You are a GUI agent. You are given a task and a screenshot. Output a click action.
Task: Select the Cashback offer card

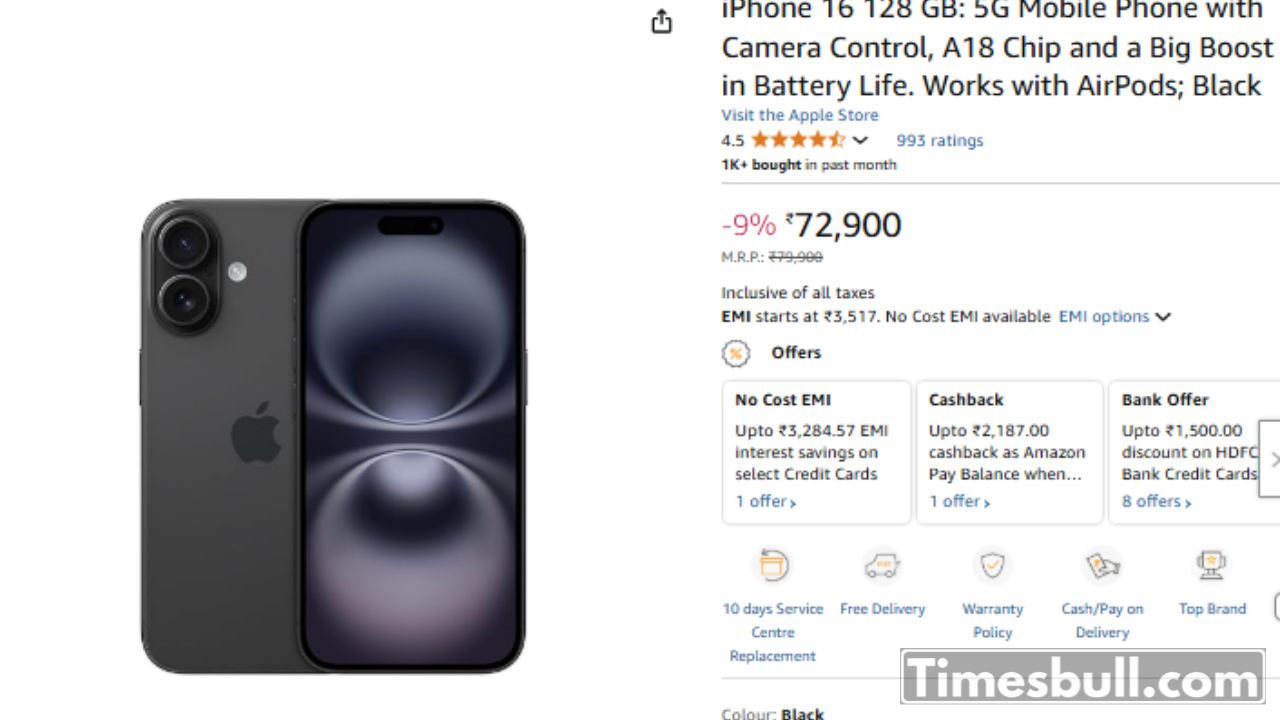(1009, 440)
